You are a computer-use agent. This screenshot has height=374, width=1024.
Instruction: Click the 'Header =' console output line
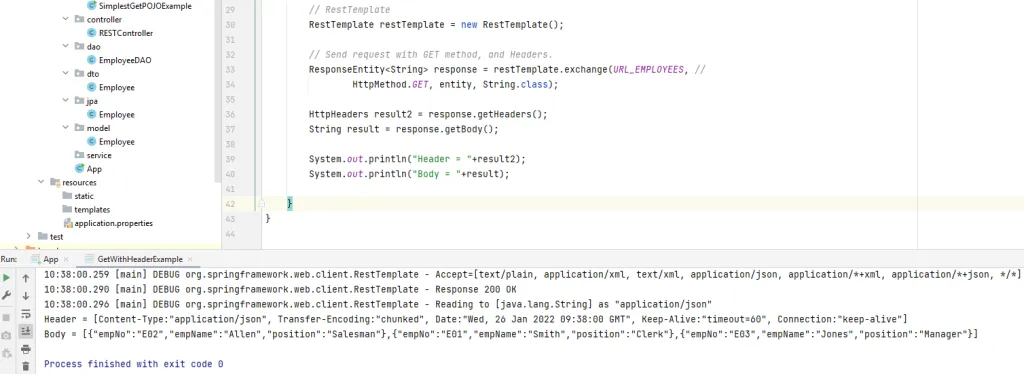(475, 319)
